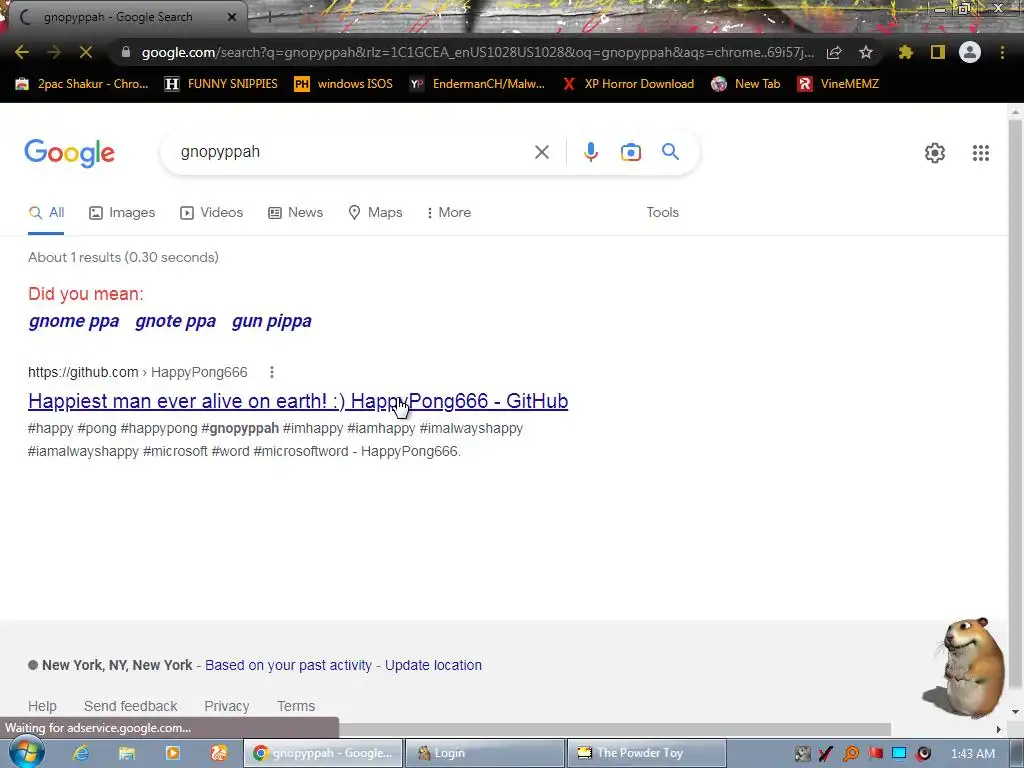1024x768 pixels.
Task: Open the 2pac Shakur bookmark
Action: [82, 84]
